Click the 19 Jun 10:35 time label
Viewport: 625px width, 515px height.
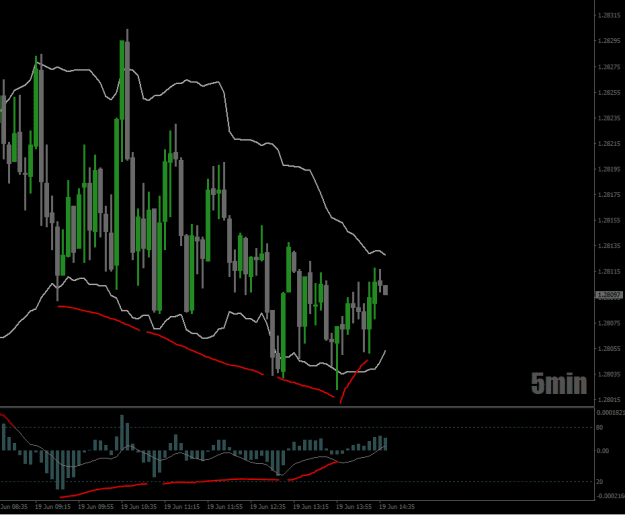pyautogui.click(x=139, y=507)
